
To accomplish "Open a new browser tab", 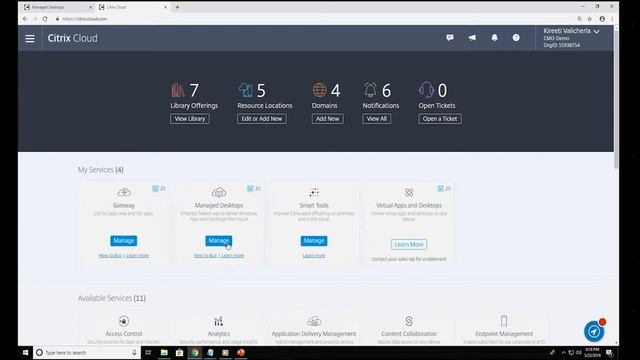I will (x=177, y=7).
